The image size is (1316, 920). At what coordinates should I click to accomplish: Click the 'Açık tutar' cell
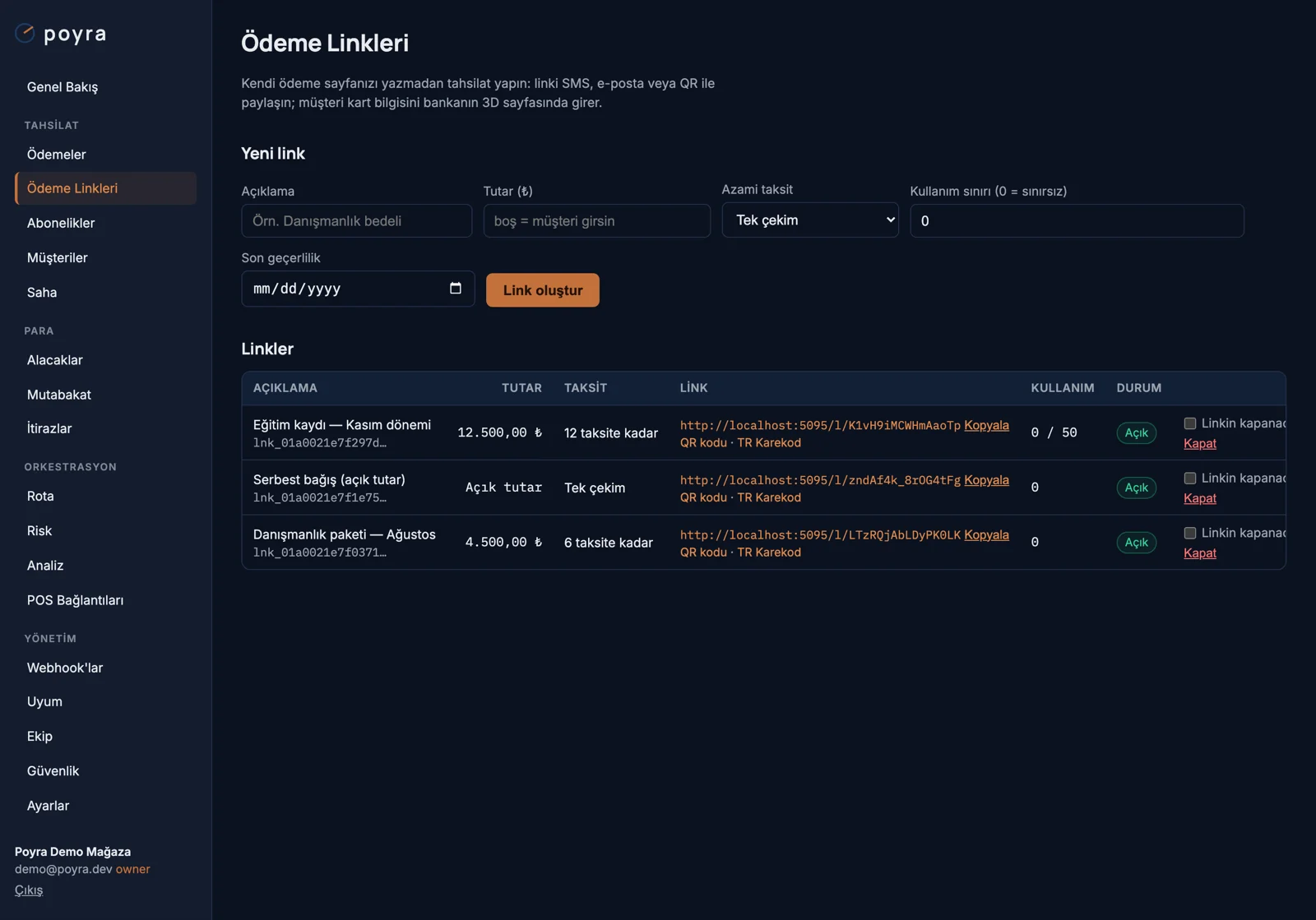click(x=503, y=488)
